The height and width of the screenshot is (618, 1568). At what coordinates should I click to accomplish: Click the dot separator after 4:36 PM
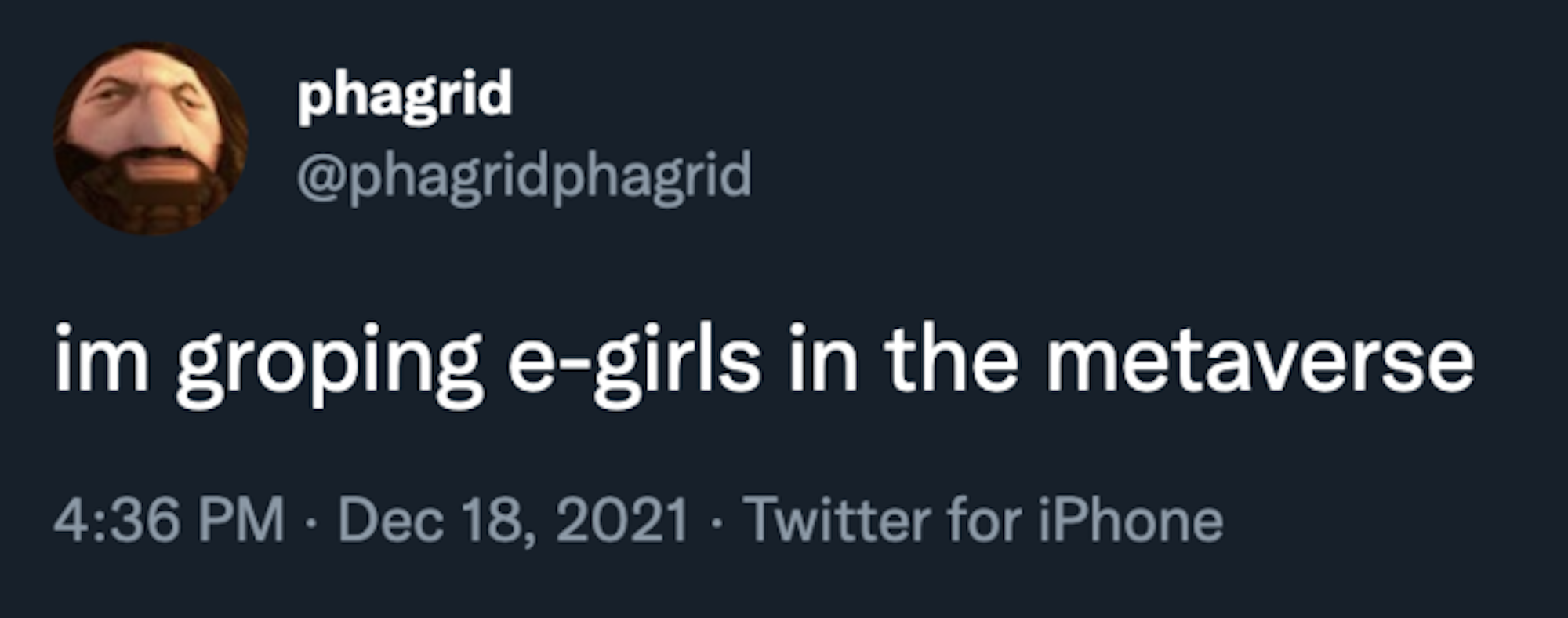coord(312,521)
